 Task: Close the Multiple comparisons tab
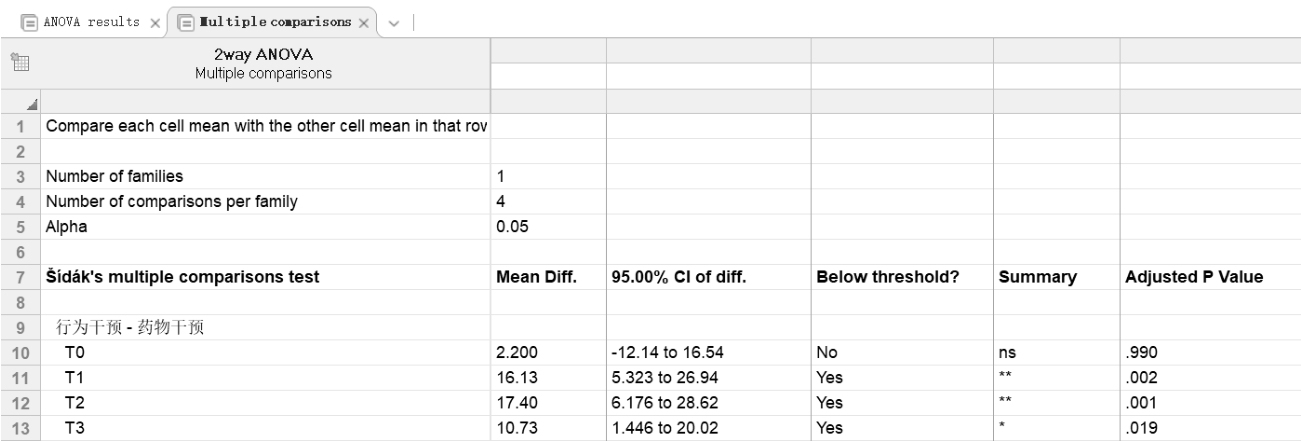pyautogui.click(x=363, y=22)
